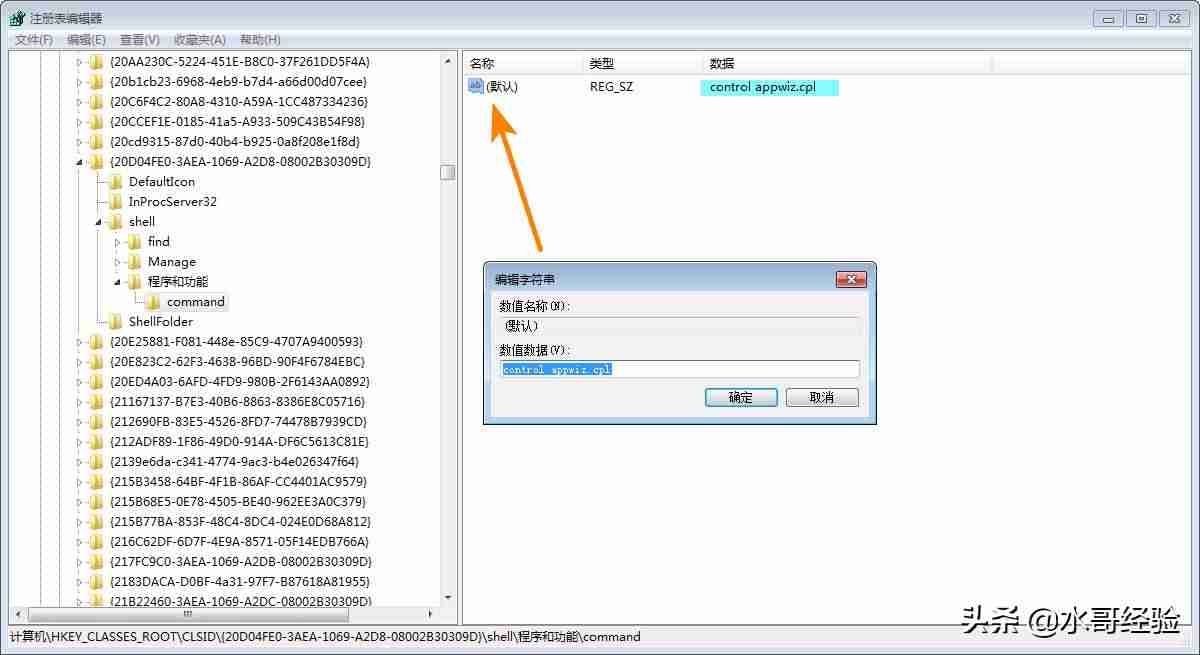Click the Manage folder icon
The width and height of the screenshot is (1200, 655).
[135, 261]
